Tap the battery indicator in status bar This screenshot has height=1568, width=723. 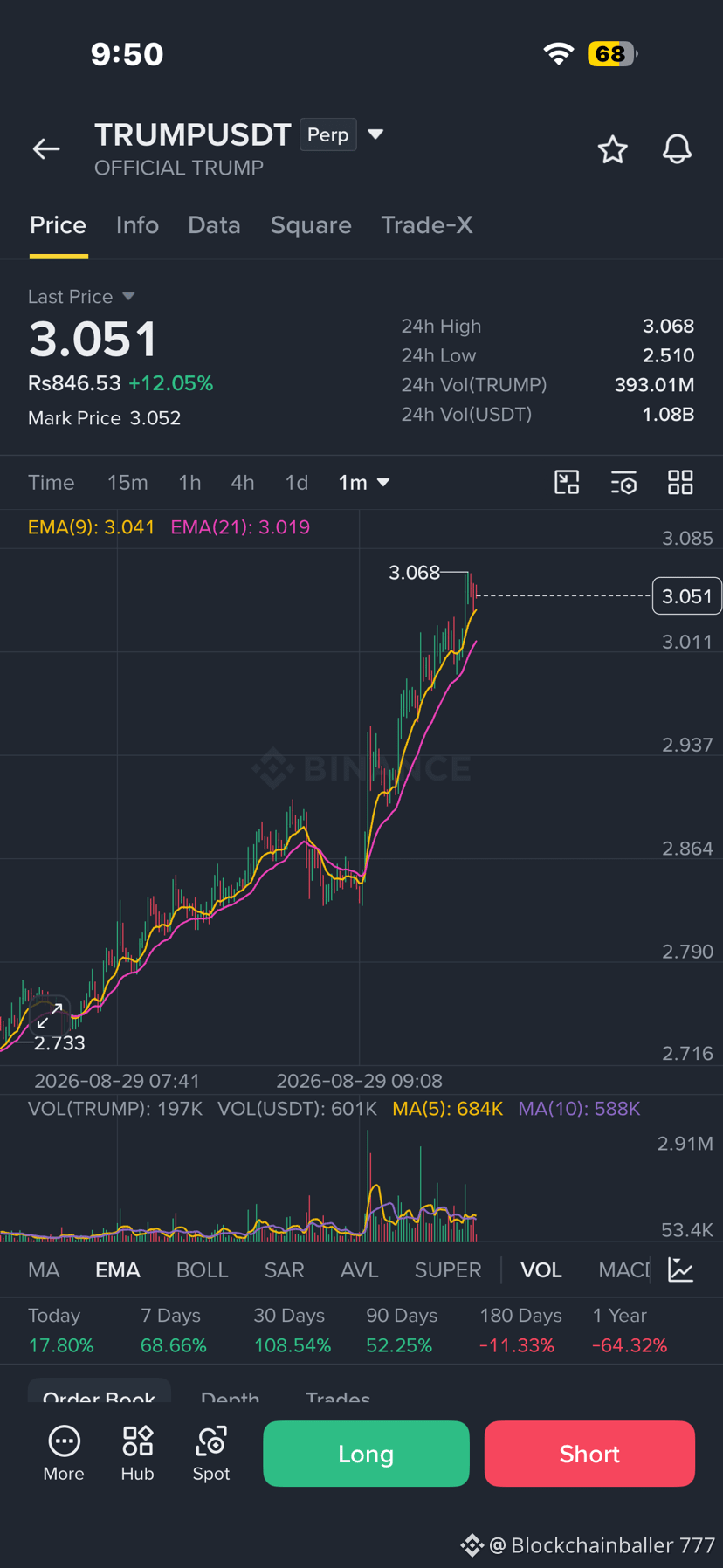pos(612,54)
